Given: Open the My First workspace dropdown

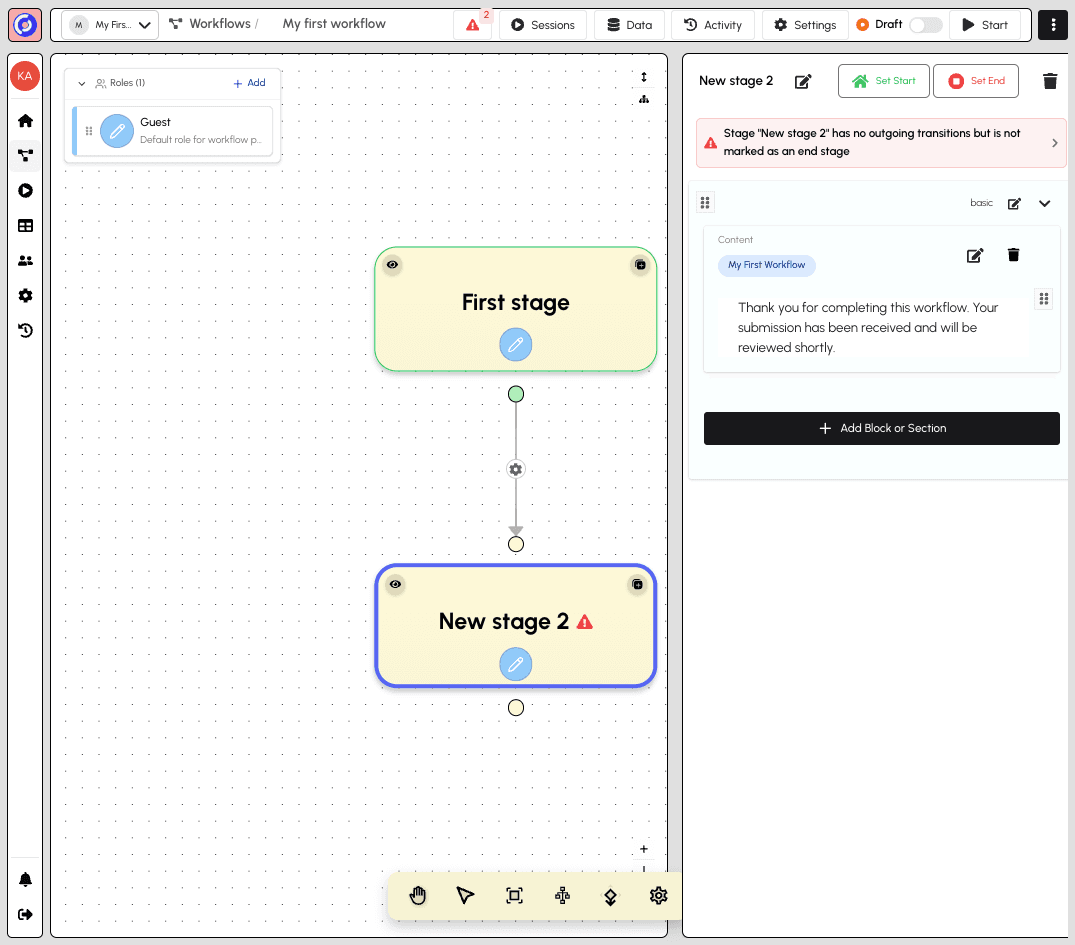Looking at the screenshot, I should (110, 25).
